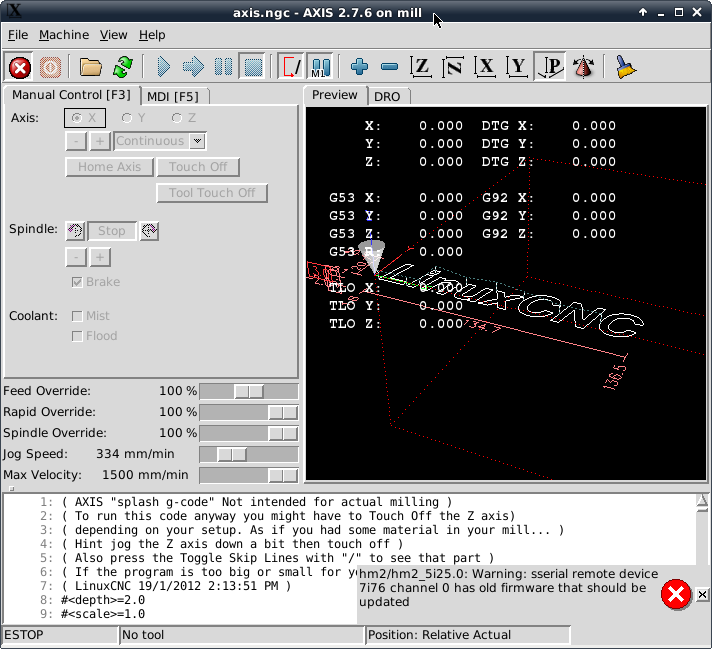Open the File menu

[x=18, y=35]
